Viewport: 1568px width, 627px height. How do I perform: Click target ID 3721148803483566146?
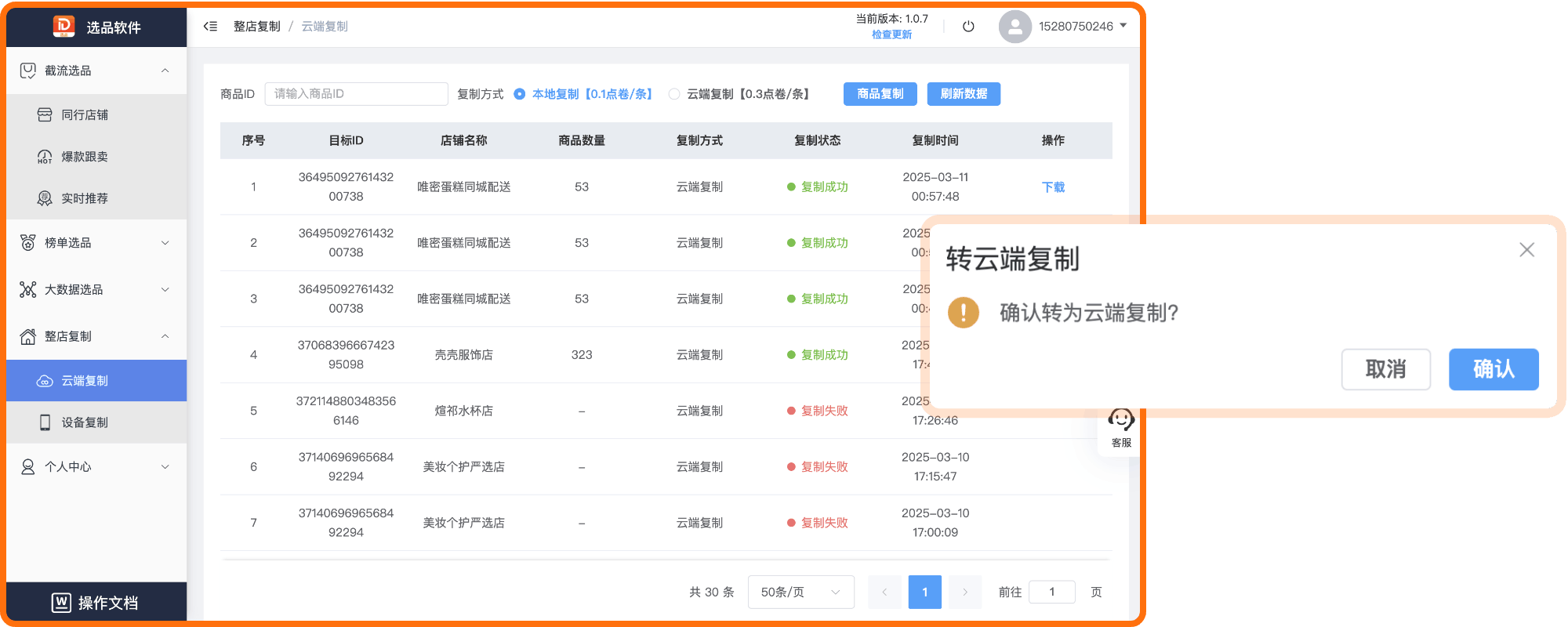(x=346, y=411)
